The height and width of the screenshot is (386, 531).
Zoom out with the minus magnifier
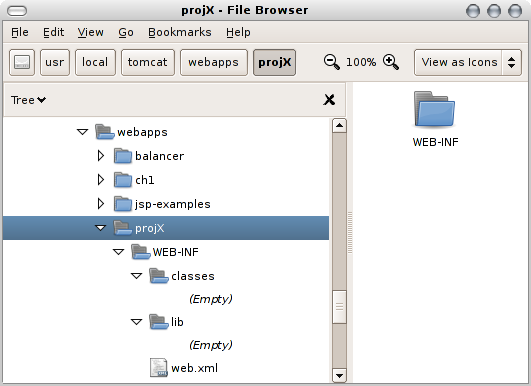point(332,62)
